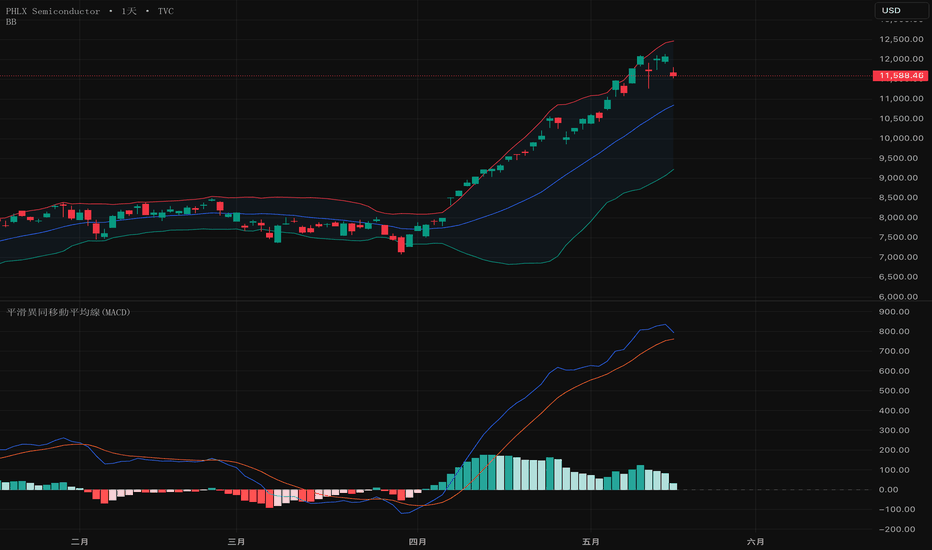
Task: Click the 12,500.00 price scale label
Action: coord(902,39)
